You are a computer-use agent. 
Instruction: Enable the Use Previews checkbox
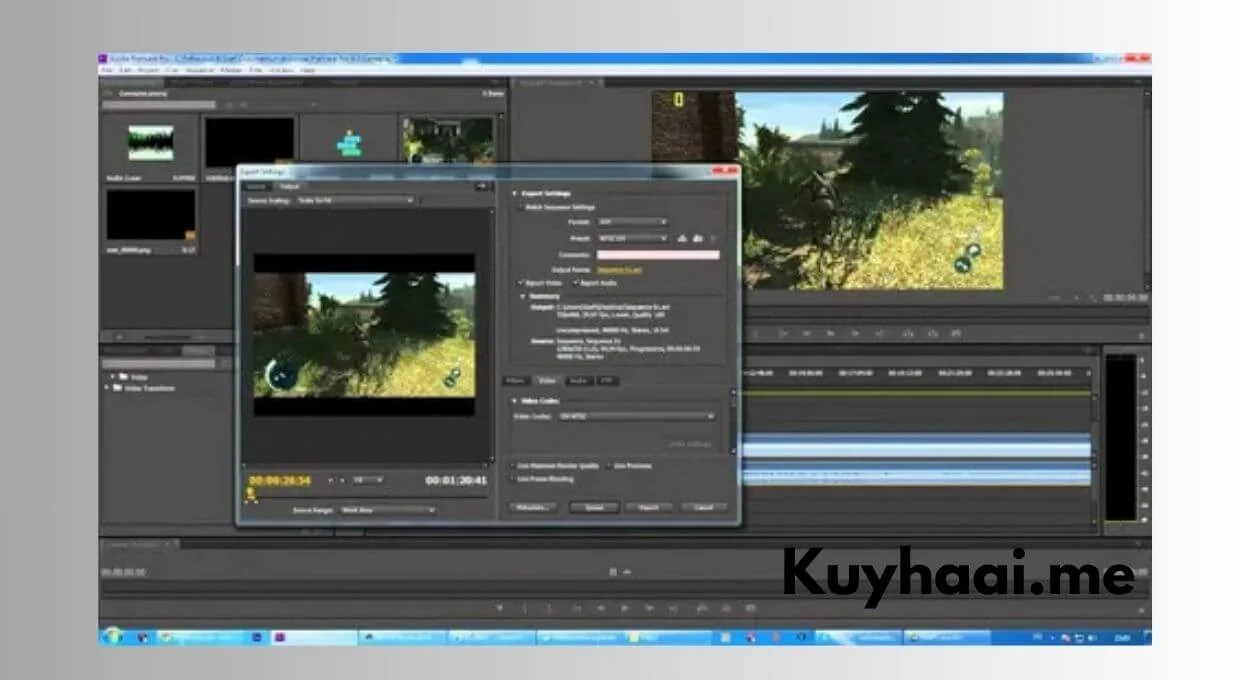[607, 466]
